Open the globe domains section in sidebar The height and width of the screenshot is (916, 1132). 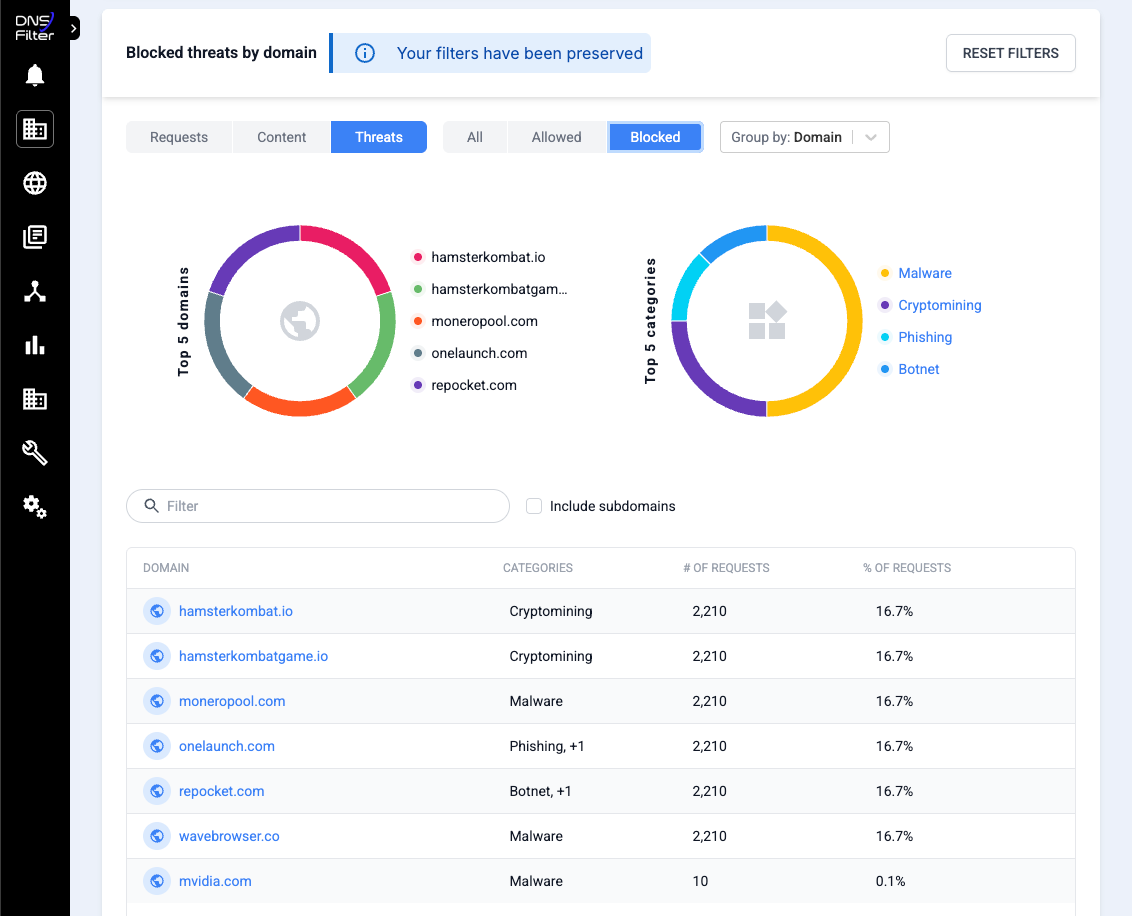[34, 183]
